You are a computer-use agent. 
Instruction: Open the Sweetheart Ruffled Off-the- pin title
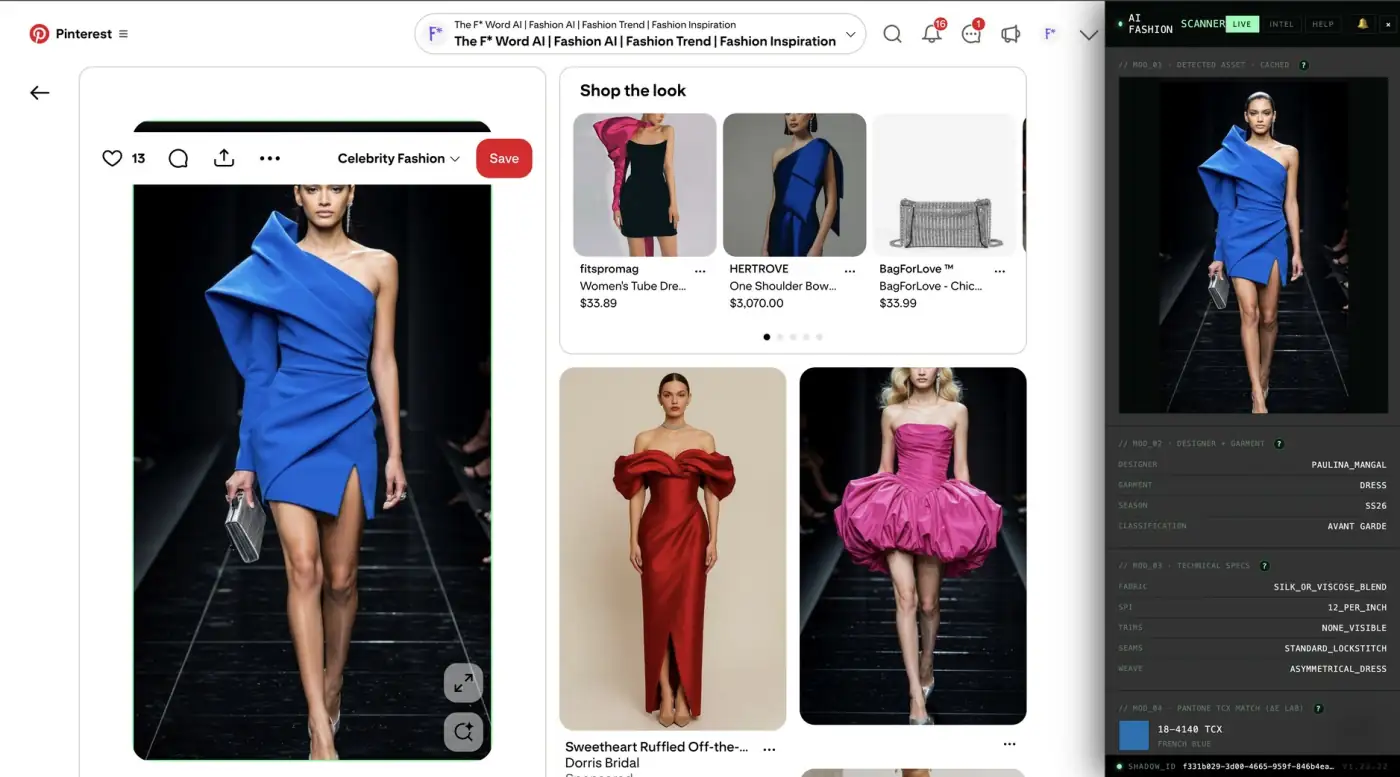coord(656,747)
